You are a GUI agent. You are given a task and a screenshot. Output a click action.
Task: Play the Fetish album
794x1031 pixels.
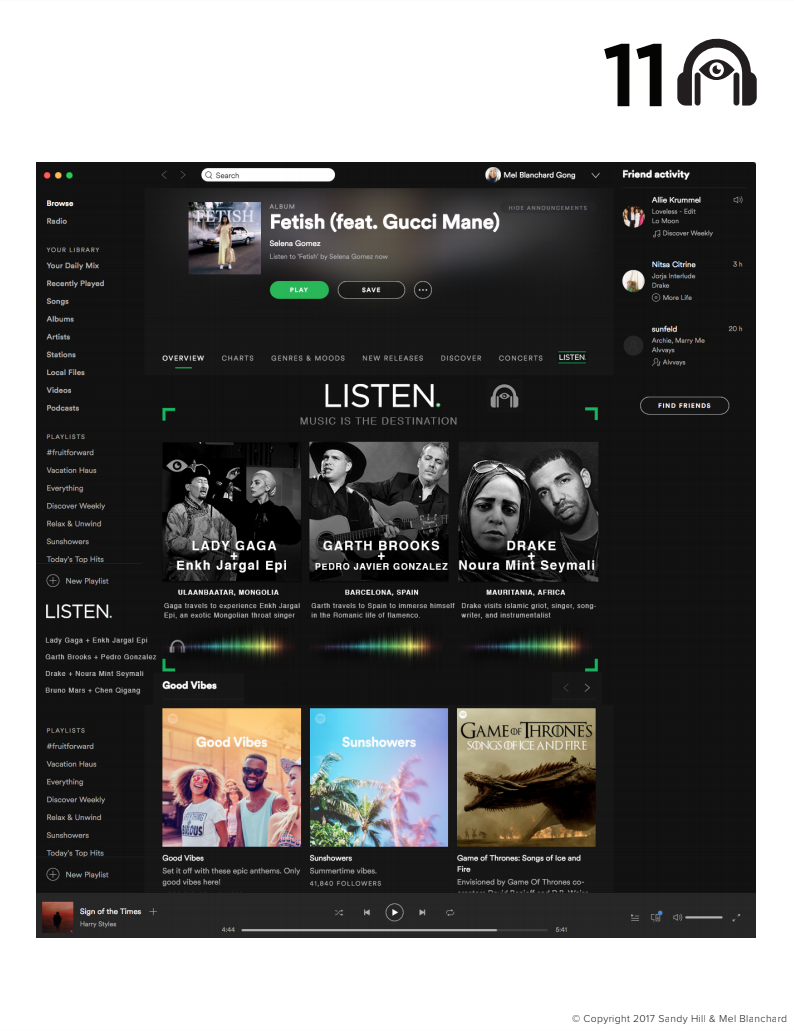coord(299,290)
